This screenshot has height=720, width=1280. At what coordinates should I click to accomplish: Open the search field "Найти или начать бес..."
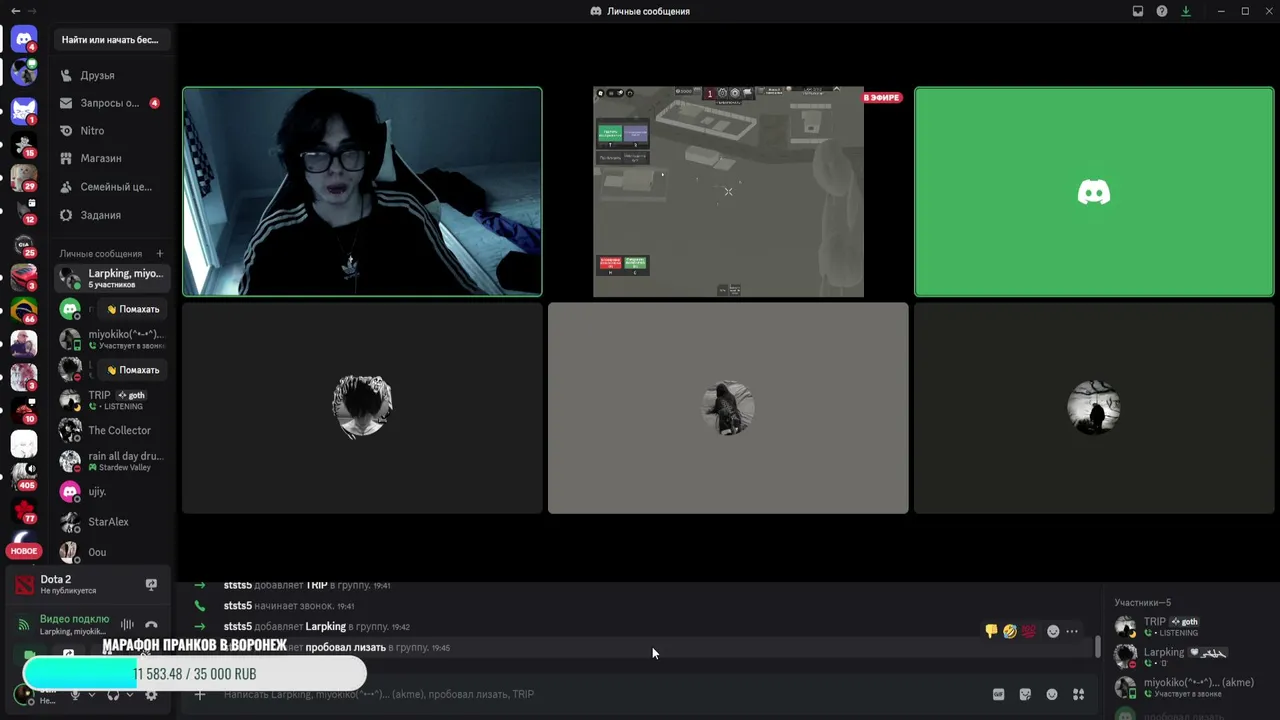click(112, 40)
